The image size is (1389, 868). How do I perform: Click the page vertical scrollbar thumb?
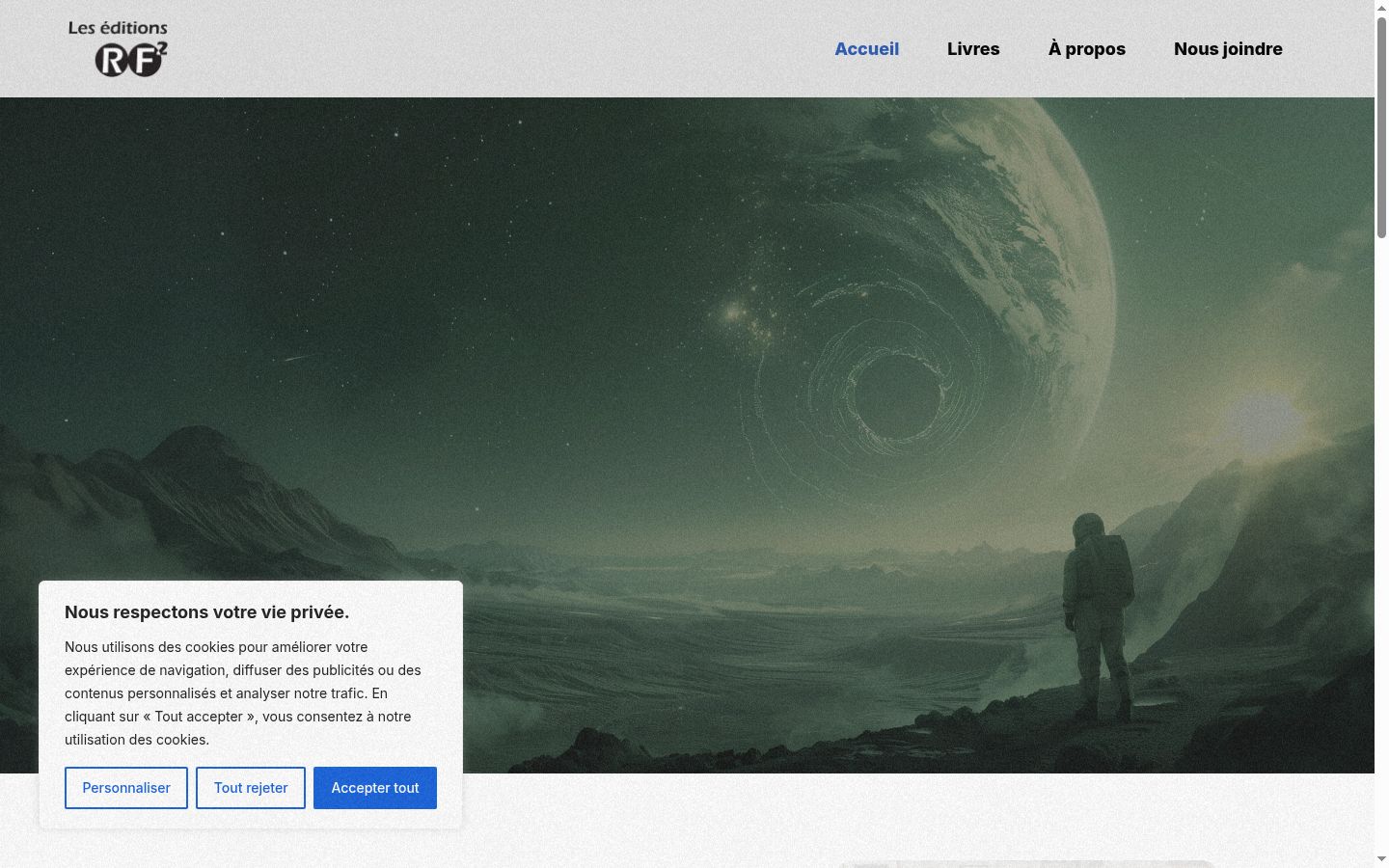coord(1381,127)
